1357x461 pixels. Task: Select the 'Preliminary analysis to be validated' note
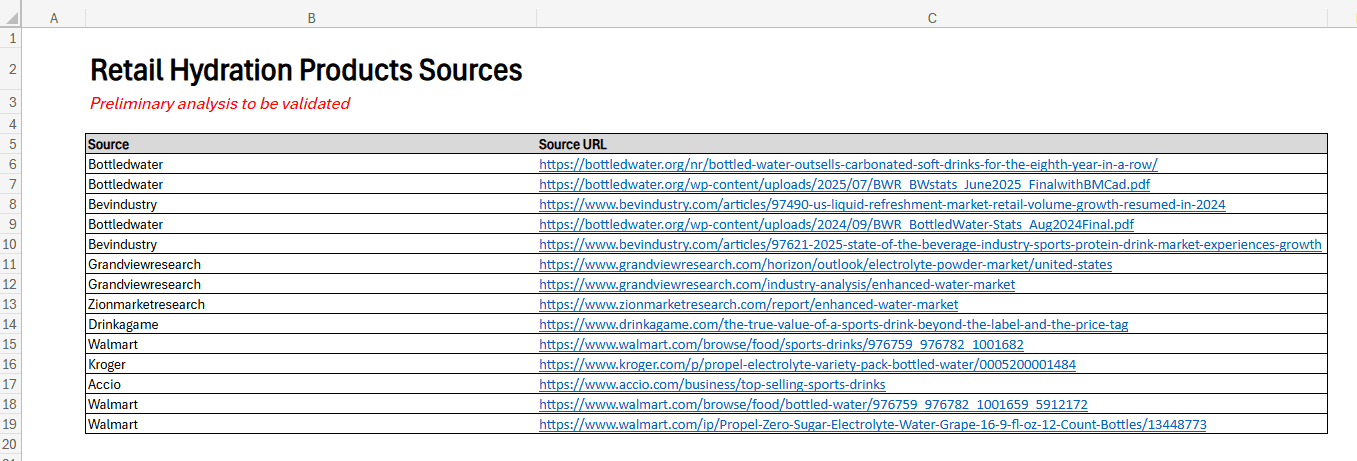(x=220, y=103)
